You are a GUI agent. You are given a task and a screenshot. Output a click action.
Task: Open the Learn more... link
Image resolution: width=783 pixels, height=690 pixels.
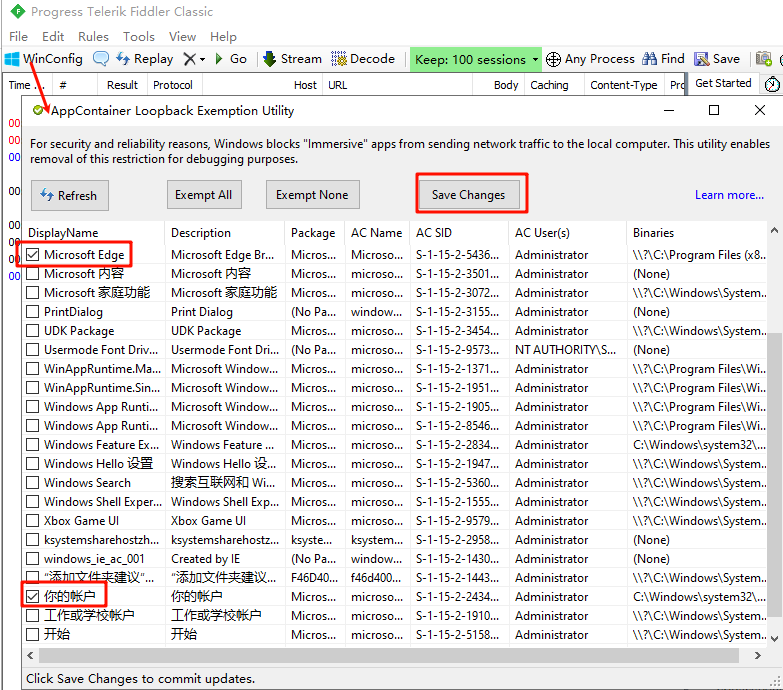point(729,195)
